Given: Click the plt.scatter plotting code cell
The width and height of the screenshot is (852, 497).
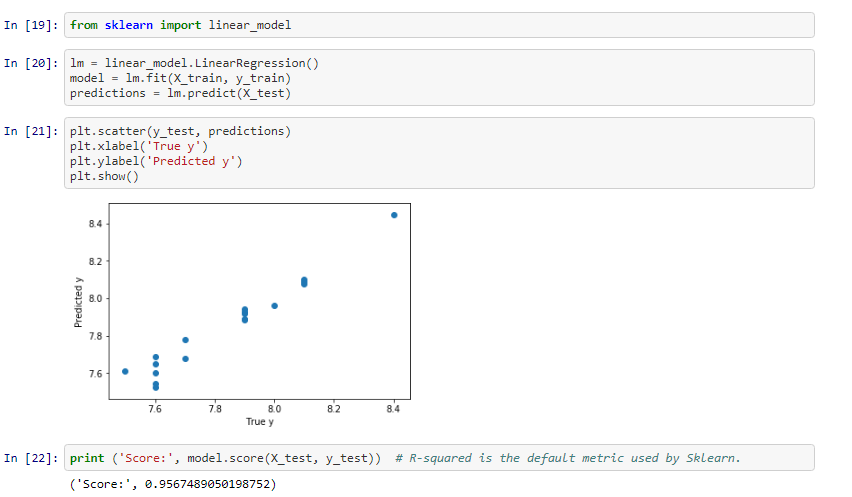Looking at the screenshot, I should [439, 153].
